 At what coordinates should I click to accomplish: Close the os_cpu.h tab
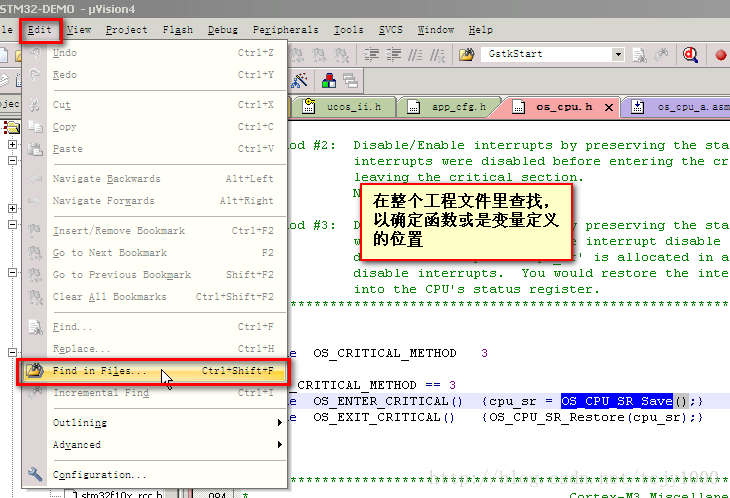tap(608, 108)
